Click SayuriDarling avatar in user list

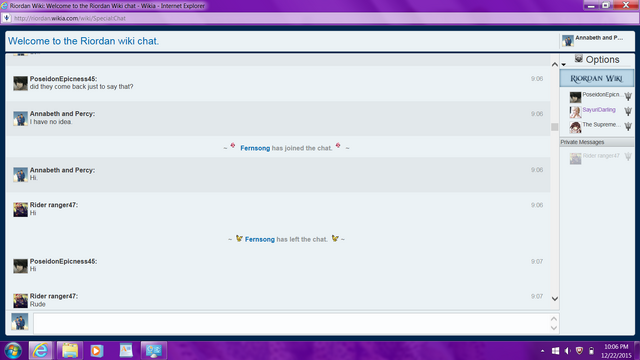click(x=576, y=112)
